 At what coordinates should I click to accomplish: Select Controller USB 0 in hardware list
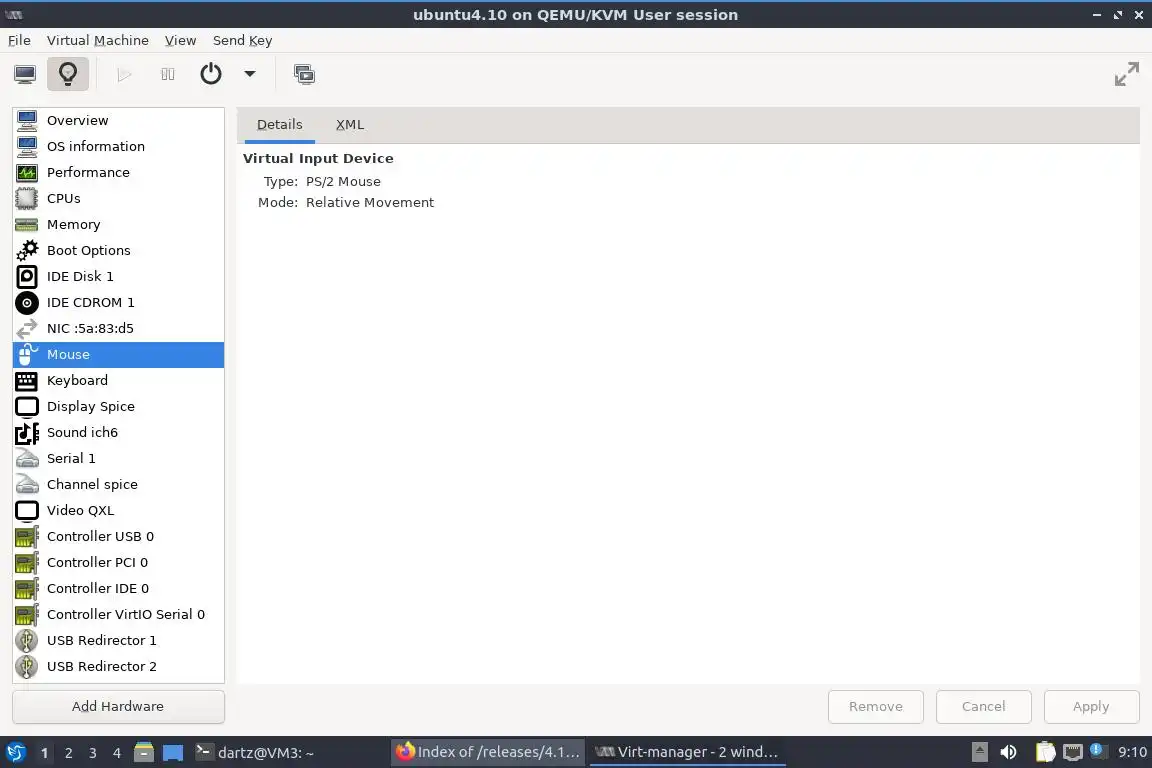pyautogui.click(x=118, y=536)
